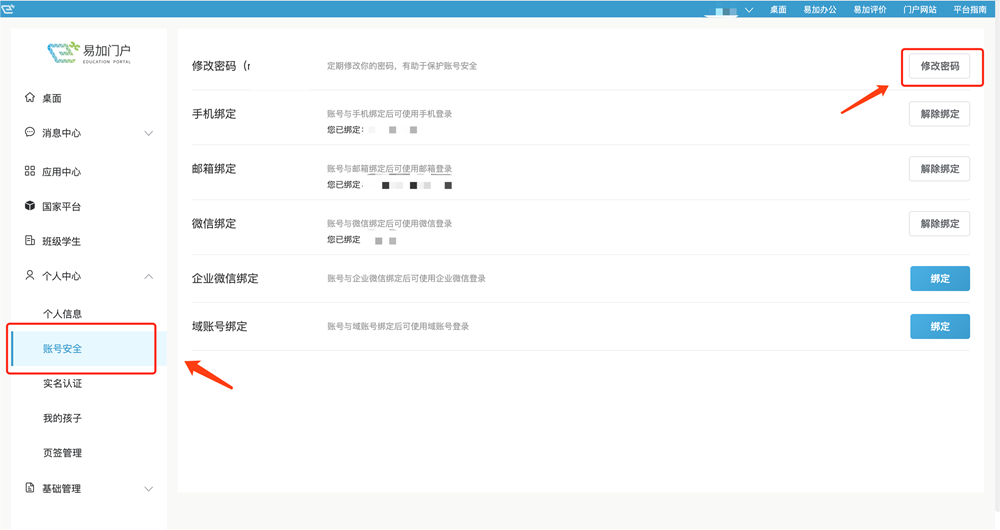Click the 班级学生 label in sidebar

pyautogui.click(x=61, y=241)
